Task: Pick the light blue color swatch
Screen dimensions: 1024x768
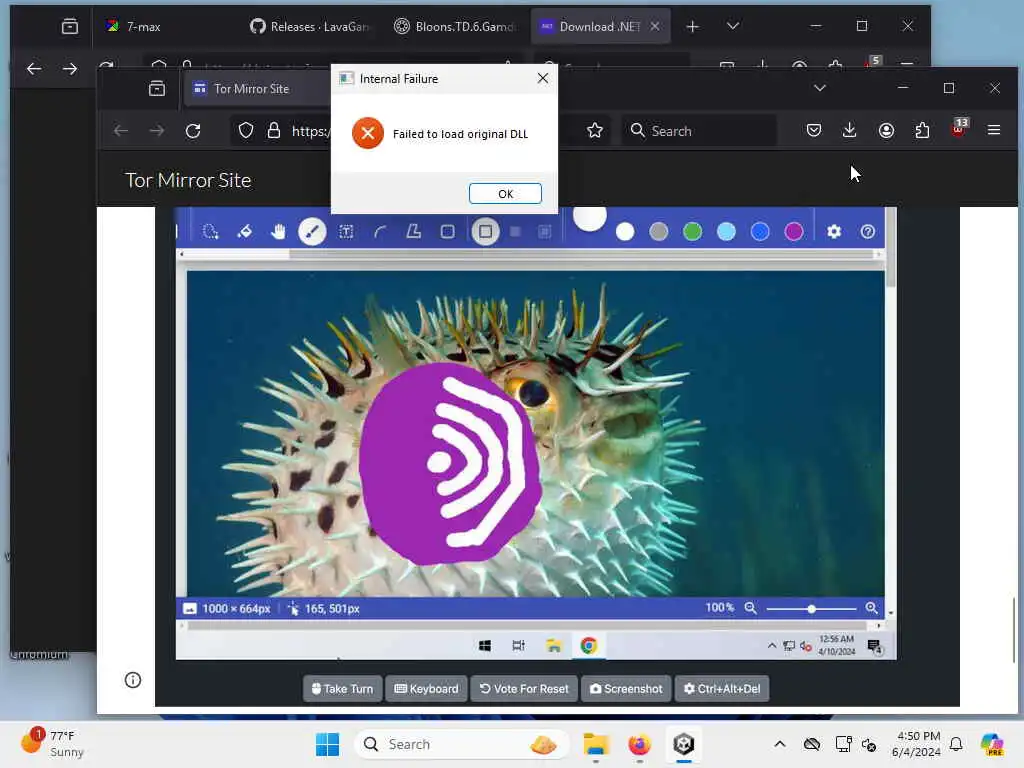Action: click(x=726, y=231)
